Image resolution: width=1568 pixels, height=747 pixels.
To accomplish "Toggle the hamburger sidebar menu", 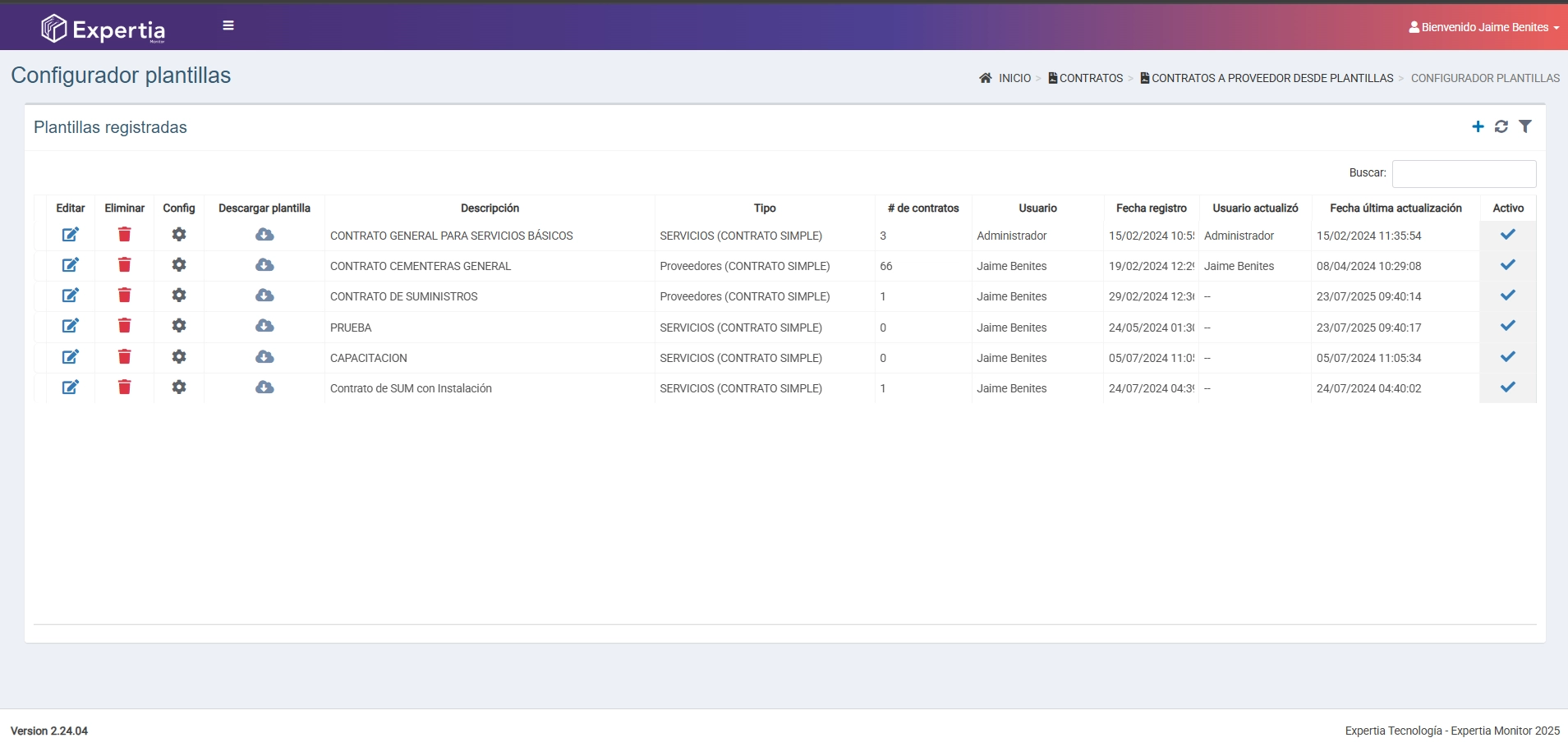I will point(228,25).
